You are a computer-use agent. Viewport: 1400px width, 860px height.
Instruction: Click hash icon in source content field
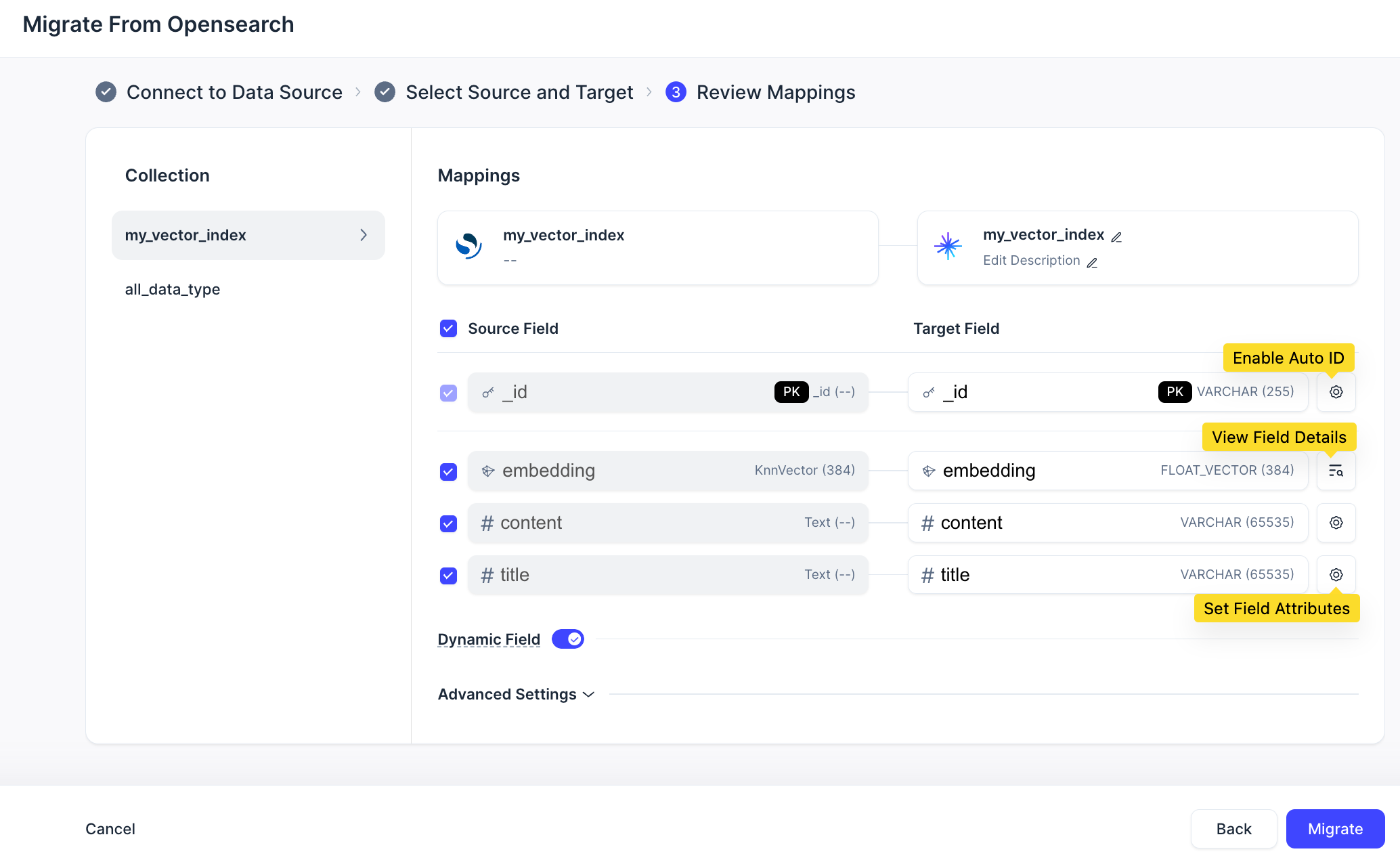click(487, 523)
